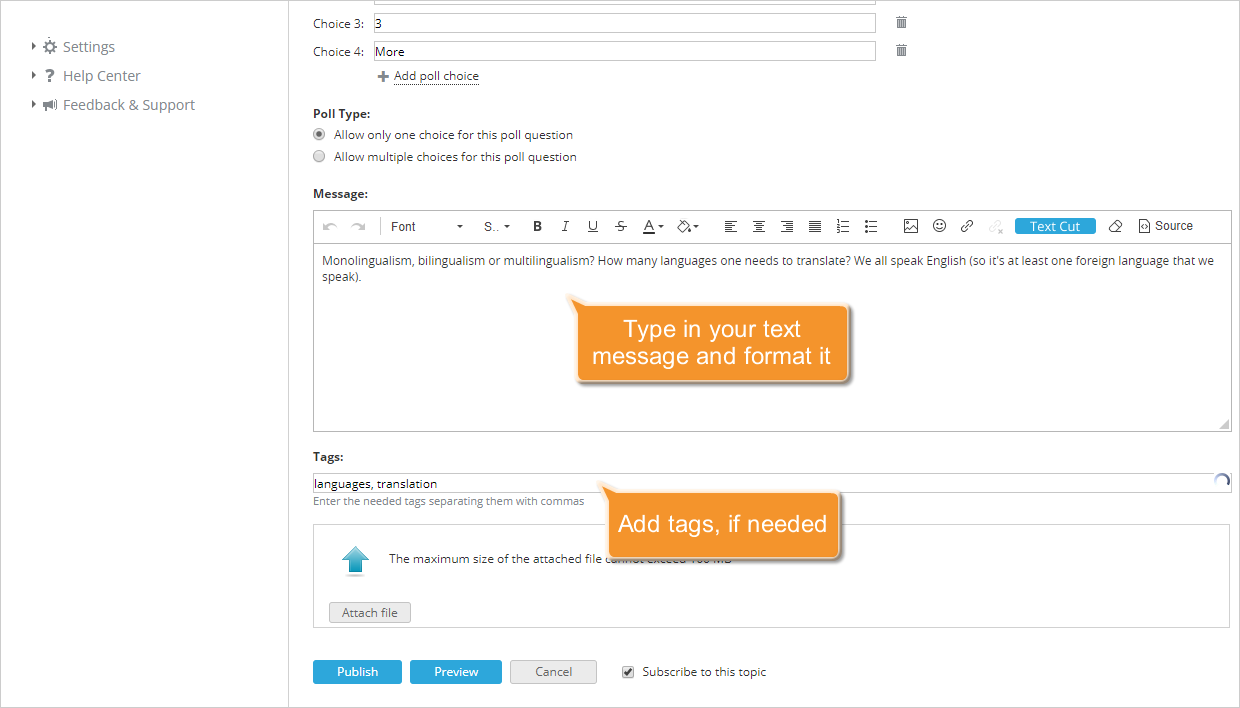Open the Font dropdown
This screenshot has width=1240, height=708.
pos(425,226)
